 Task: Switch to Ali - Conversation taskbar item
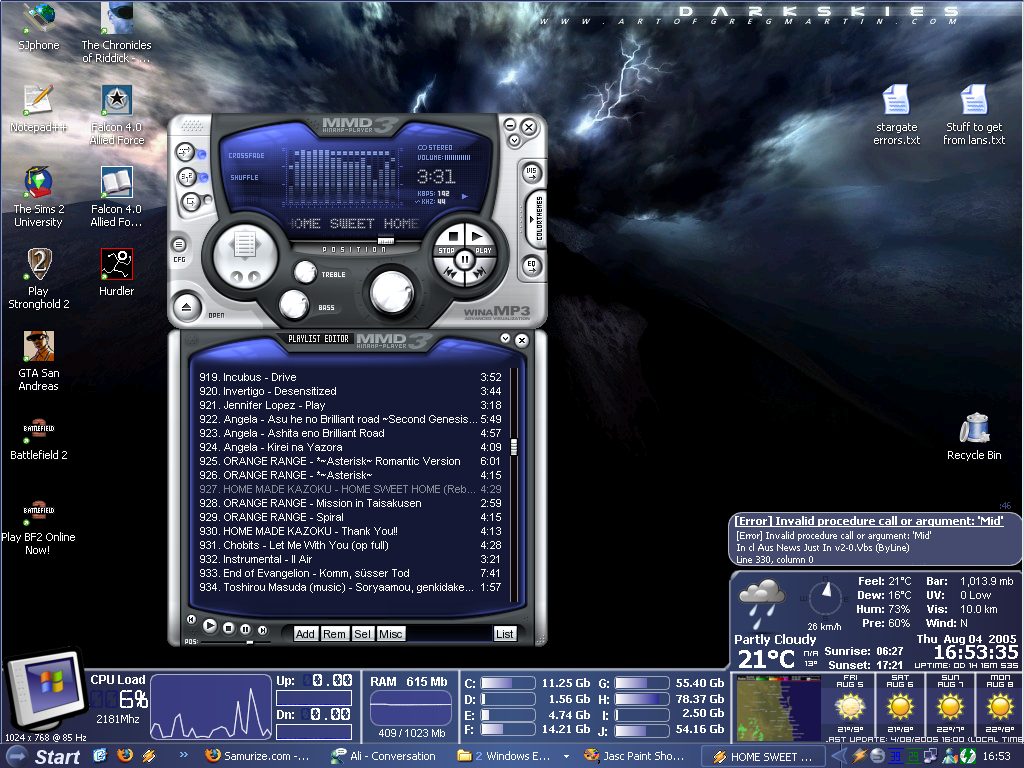pos(383,756)
